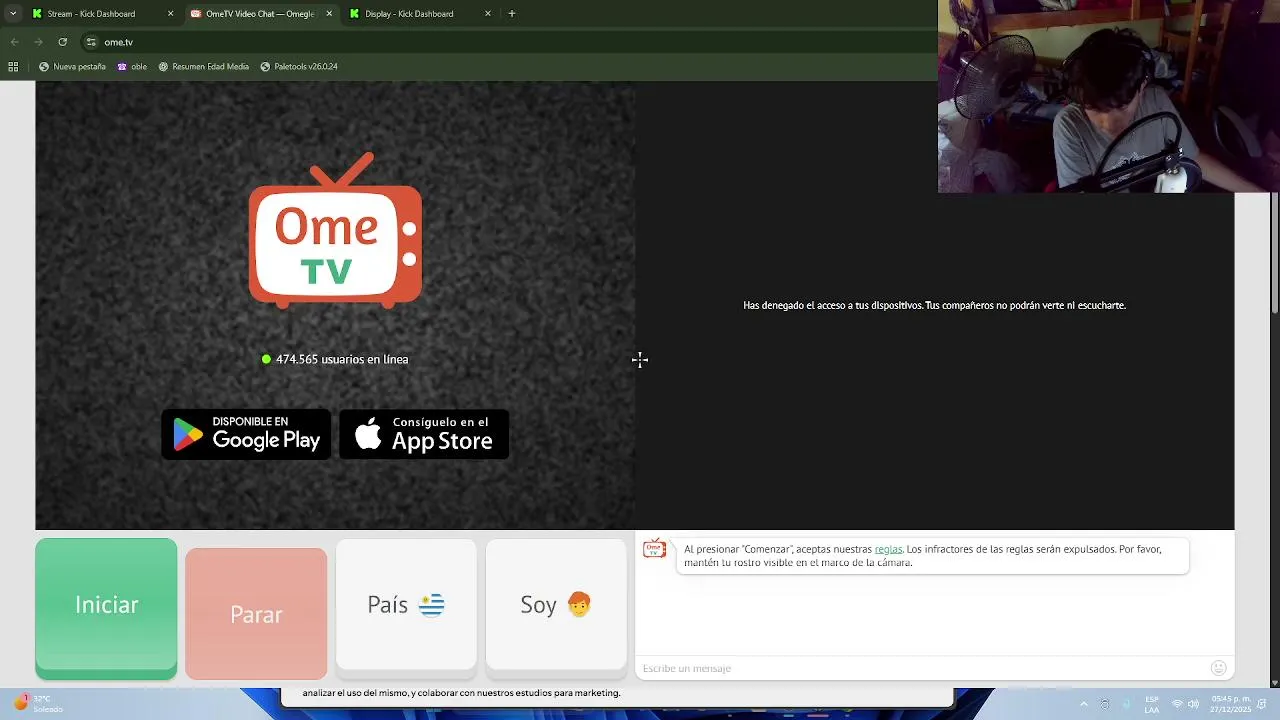Open the Google Play download badge
This screenshot has width=1280, height=720.
(246, 434)
